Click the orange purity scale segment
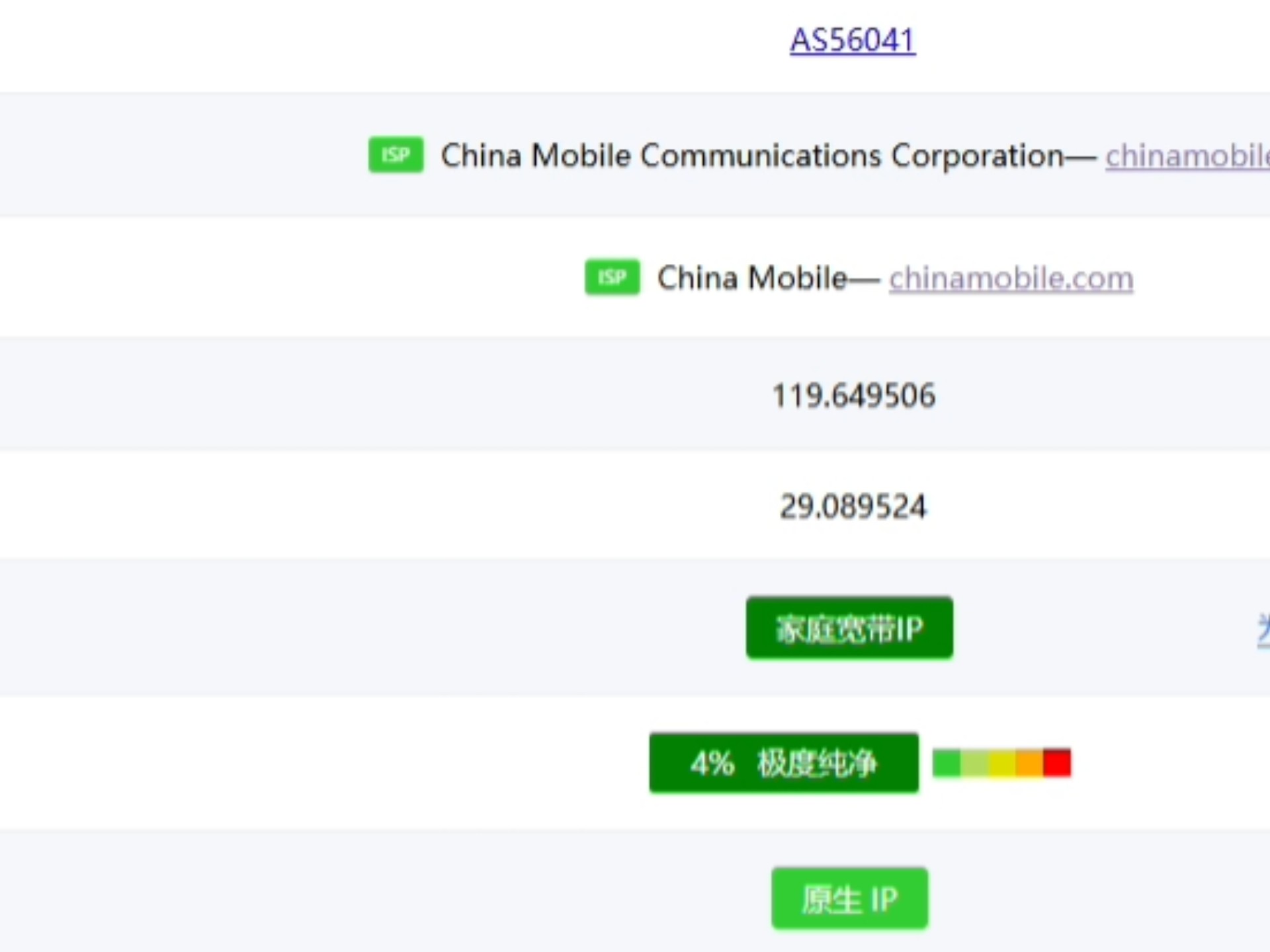 tap(1029, 762)
